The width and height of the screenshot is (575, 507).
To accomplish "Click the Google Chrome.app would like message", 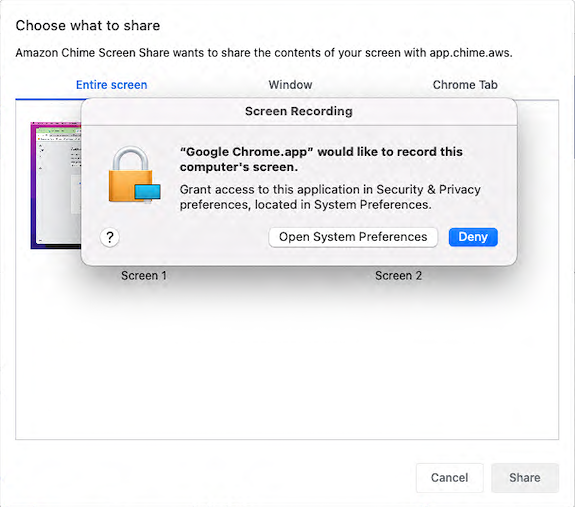I will (x=321, y=159).
